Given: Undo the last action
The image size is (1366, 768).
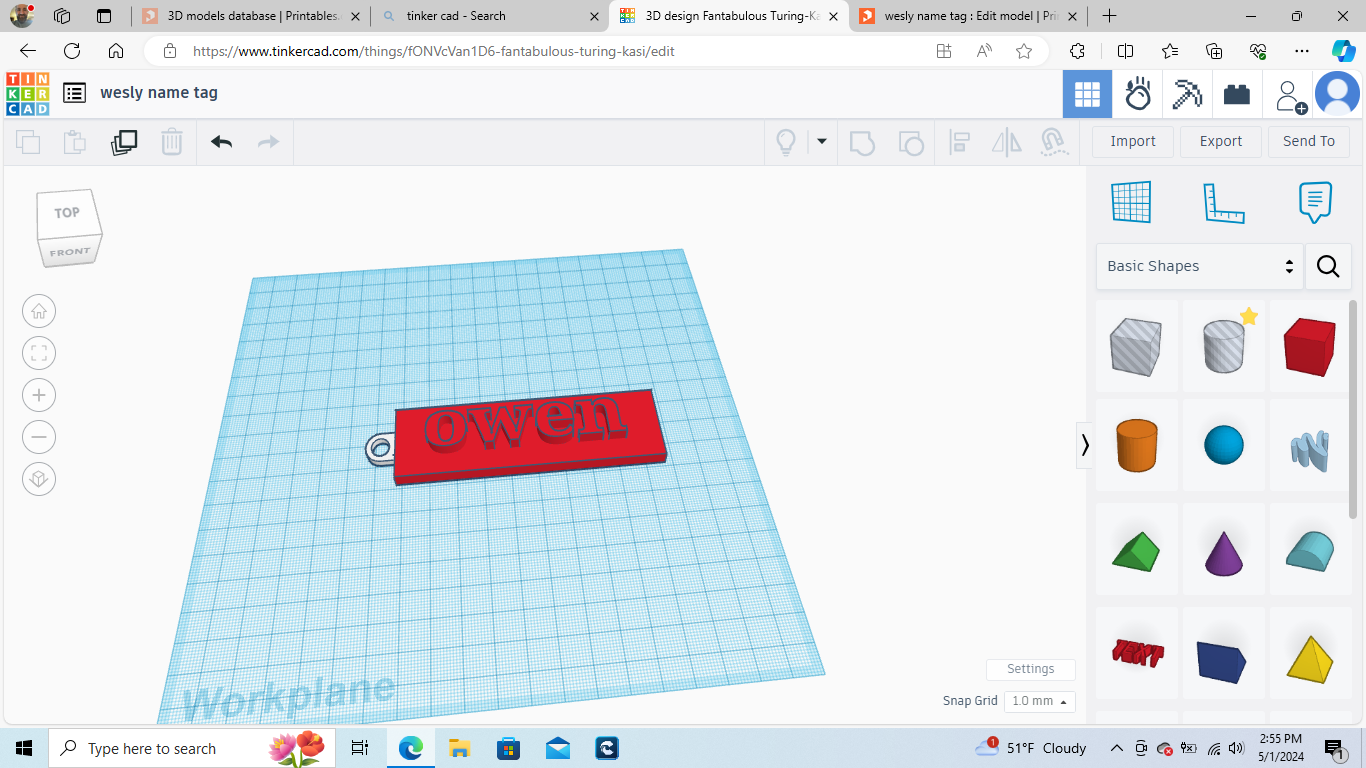Looking at the screenshot, I should [x=222, y=142].
